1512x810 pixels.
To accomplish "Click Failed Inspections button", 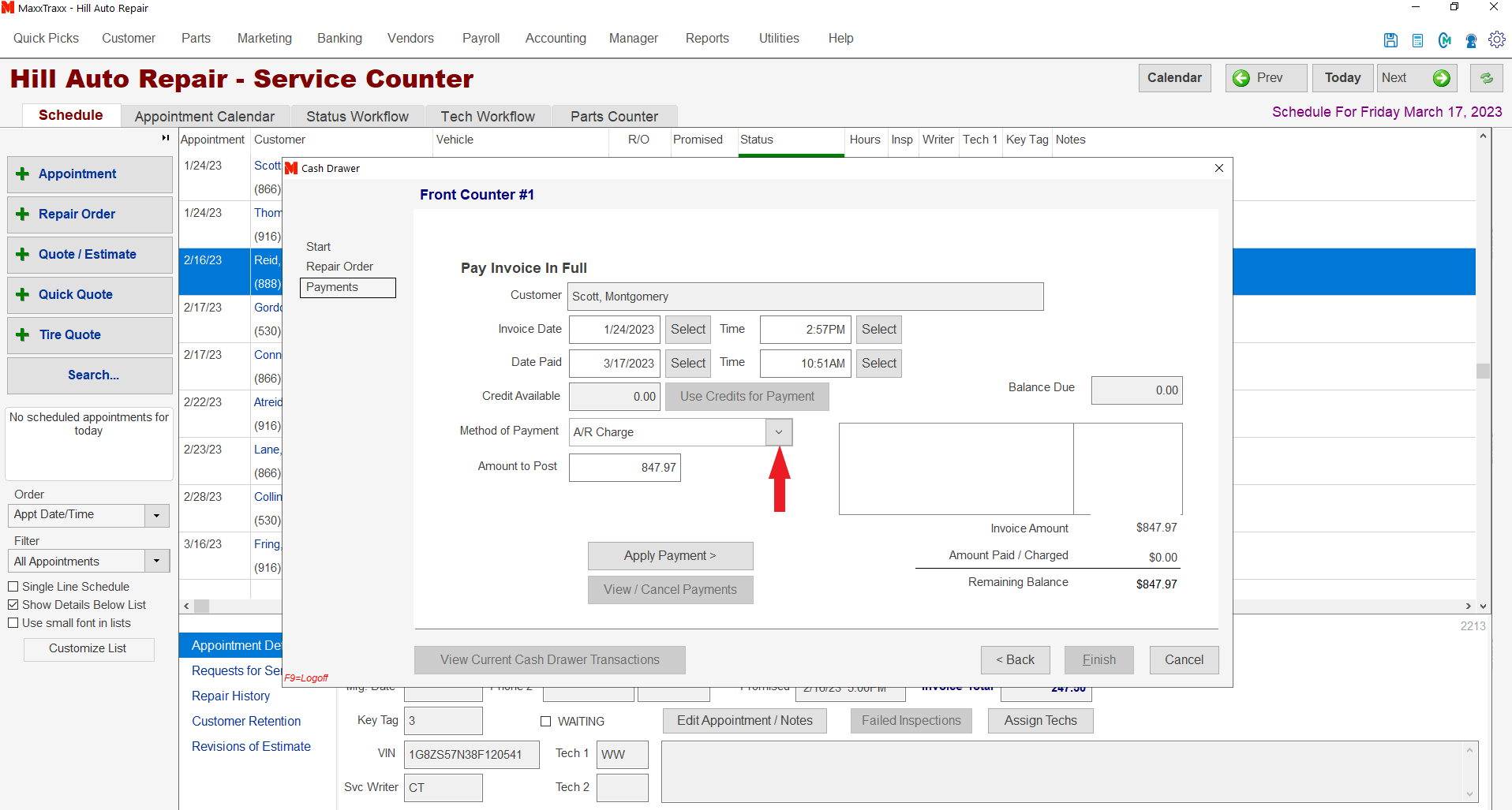I will 911,721.
